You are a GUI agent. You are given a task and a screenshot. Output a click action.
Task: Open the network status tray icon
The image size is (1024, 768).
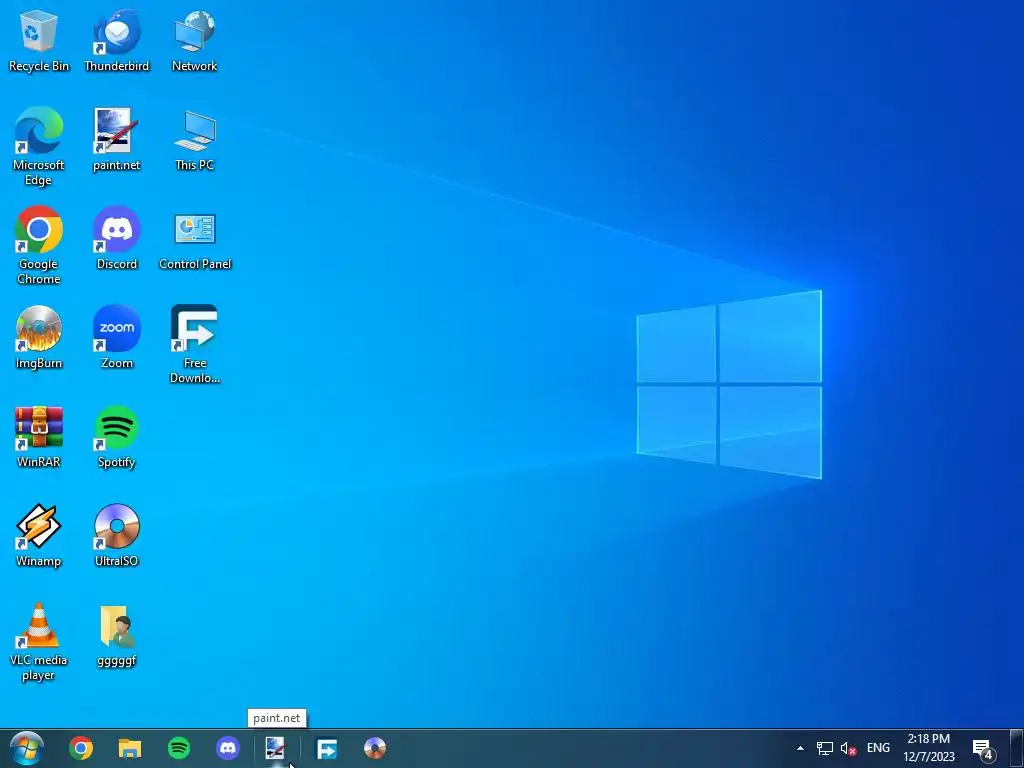[x=825, y=748]
